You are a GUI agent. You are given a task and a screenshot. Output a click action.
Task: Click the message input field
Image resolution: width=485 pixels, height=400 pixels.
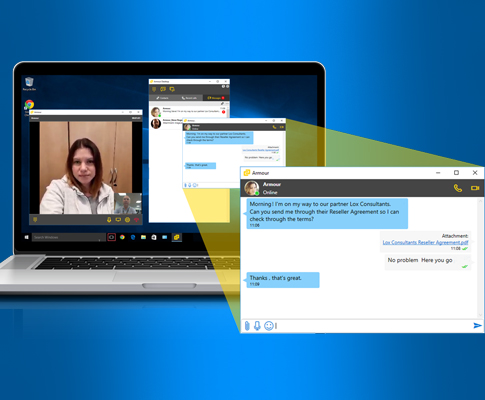tap(373, 326)
